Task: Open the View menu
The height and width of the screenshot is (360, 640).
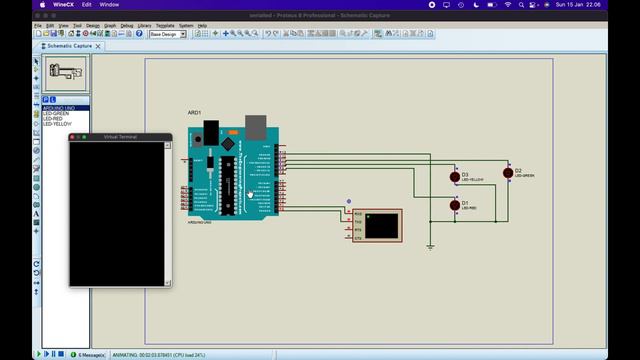Action: click(63, 26)
